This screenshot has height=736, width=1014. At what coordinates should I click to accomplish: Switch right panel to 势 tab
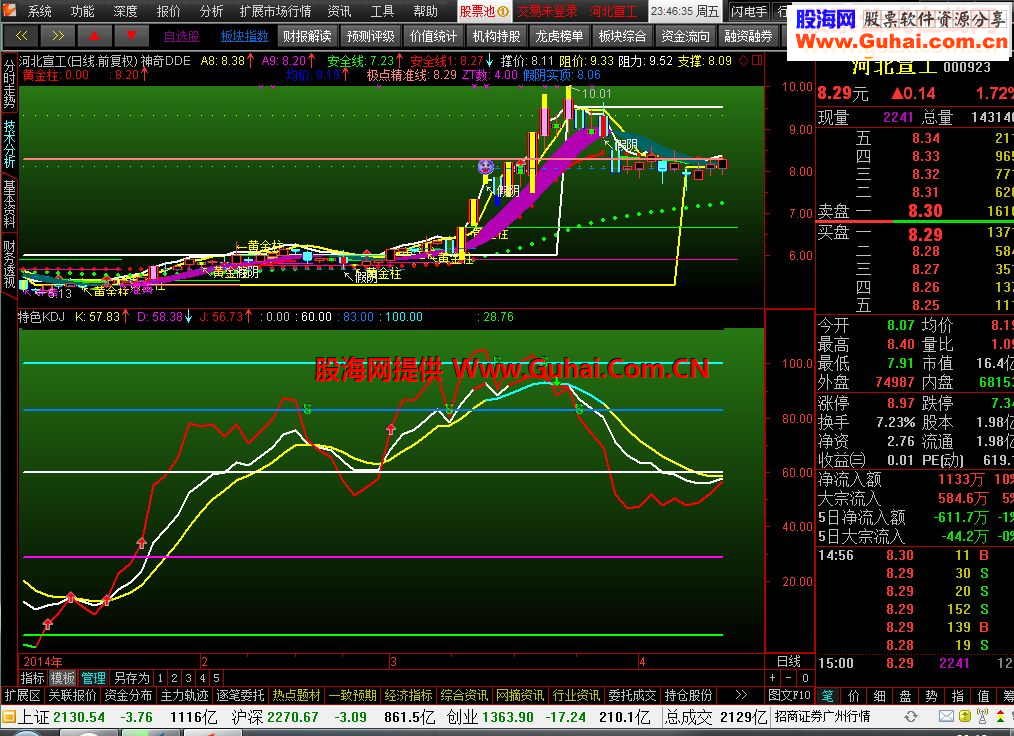[931, 696]
